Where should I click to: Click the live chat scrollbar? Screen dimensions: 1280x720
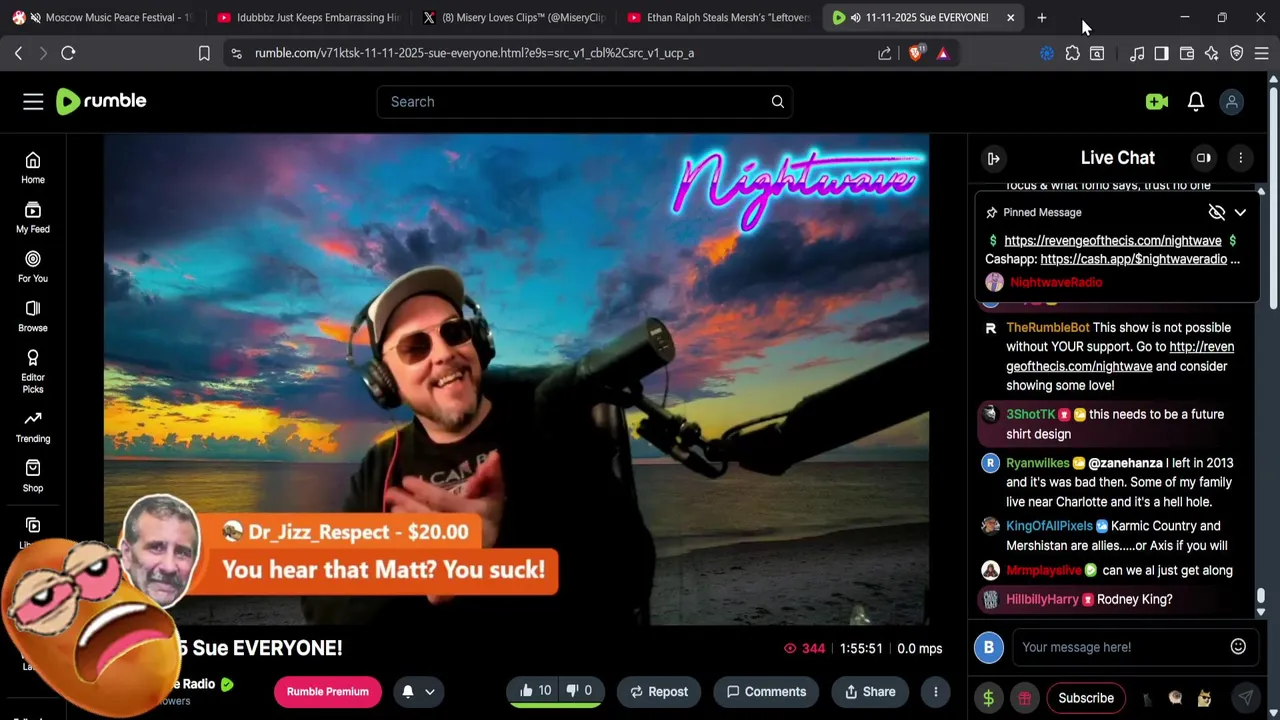click(x=1261, y=597)
